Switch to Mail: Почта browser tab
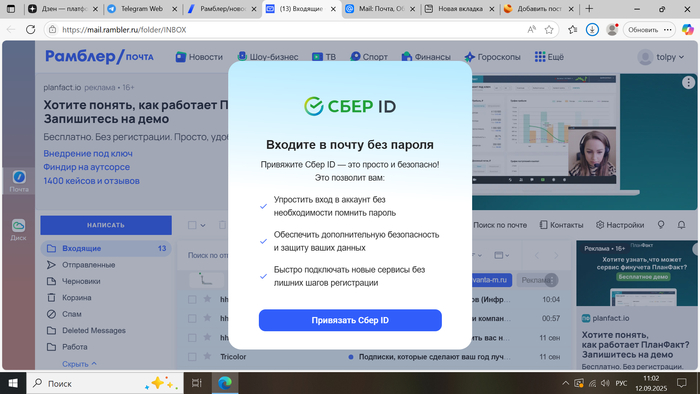 (381, 9)
